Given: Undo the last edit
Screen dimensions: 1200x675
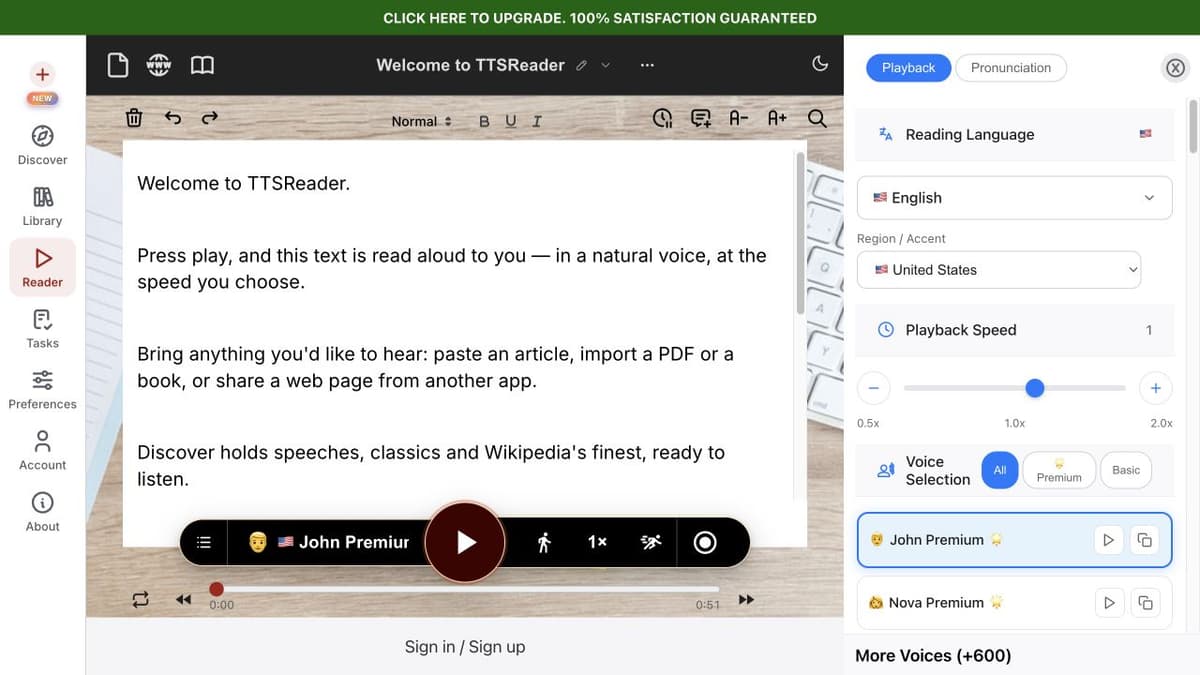Looking at the screenshot, I should (x=173, y=118).
